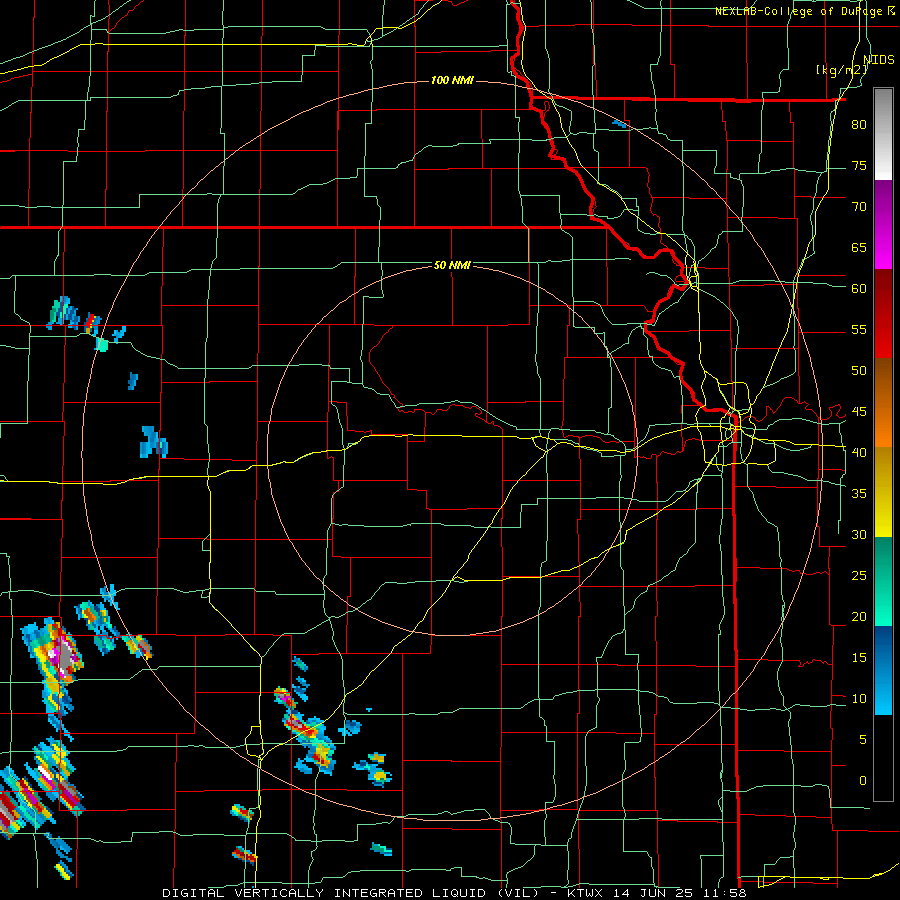Click the 25 value on the color scale
The width and height of the screenshot is (900, 900).
coord(859,575)
